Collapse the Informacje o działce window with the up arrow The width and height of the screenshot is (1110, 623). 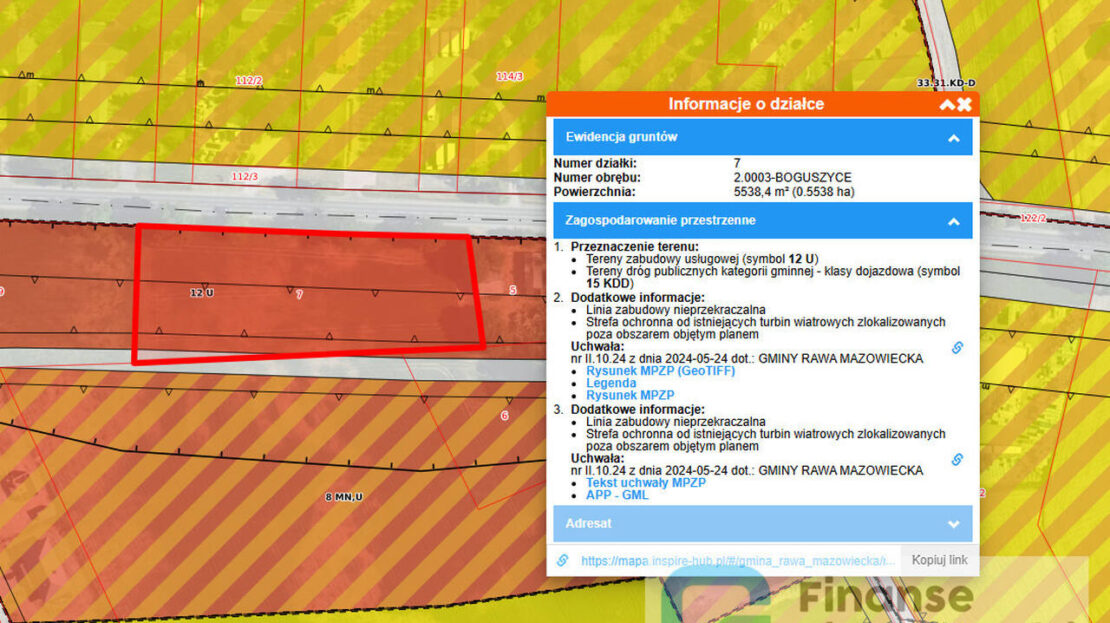coord(946,104)
